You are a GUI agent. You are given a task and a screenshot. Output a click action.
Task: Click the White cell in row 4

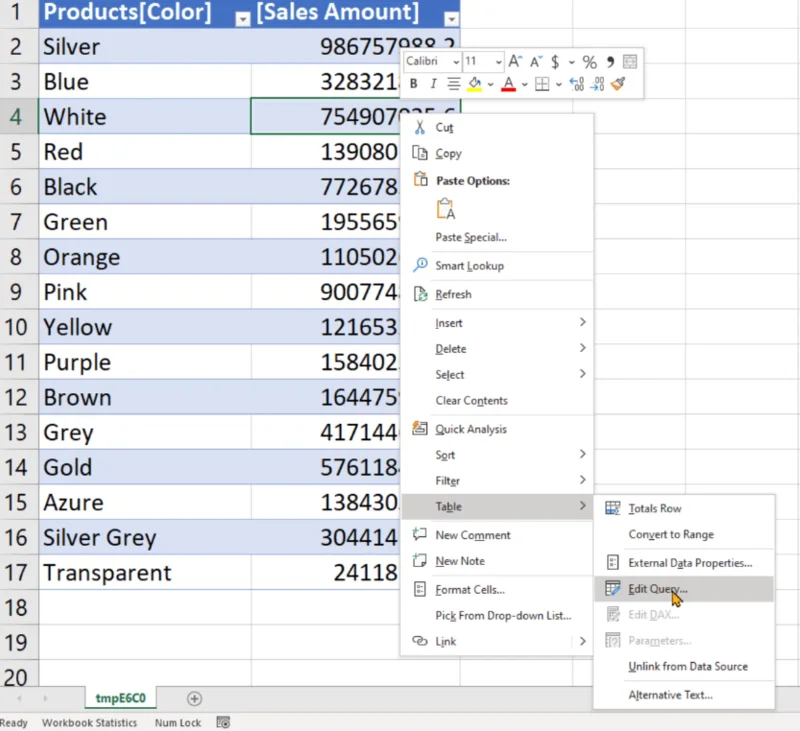click(x=145, y=117)
